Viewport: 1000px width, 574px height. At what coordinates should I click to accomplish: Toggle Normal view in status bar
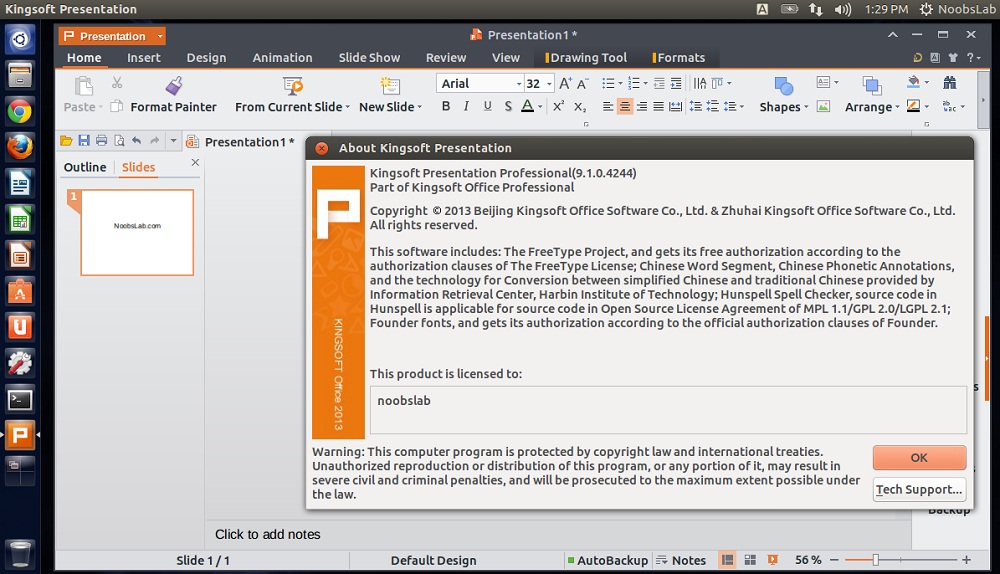(727, 560)
